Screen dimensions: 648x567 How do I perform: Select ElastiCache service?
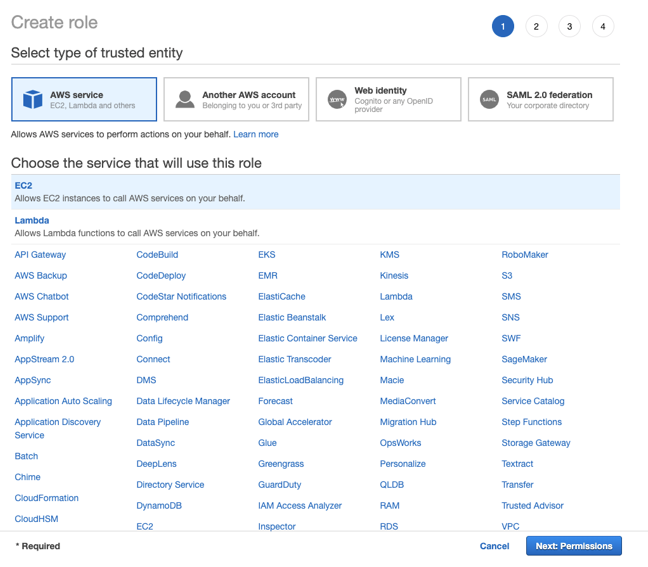[x=281, y=296]
